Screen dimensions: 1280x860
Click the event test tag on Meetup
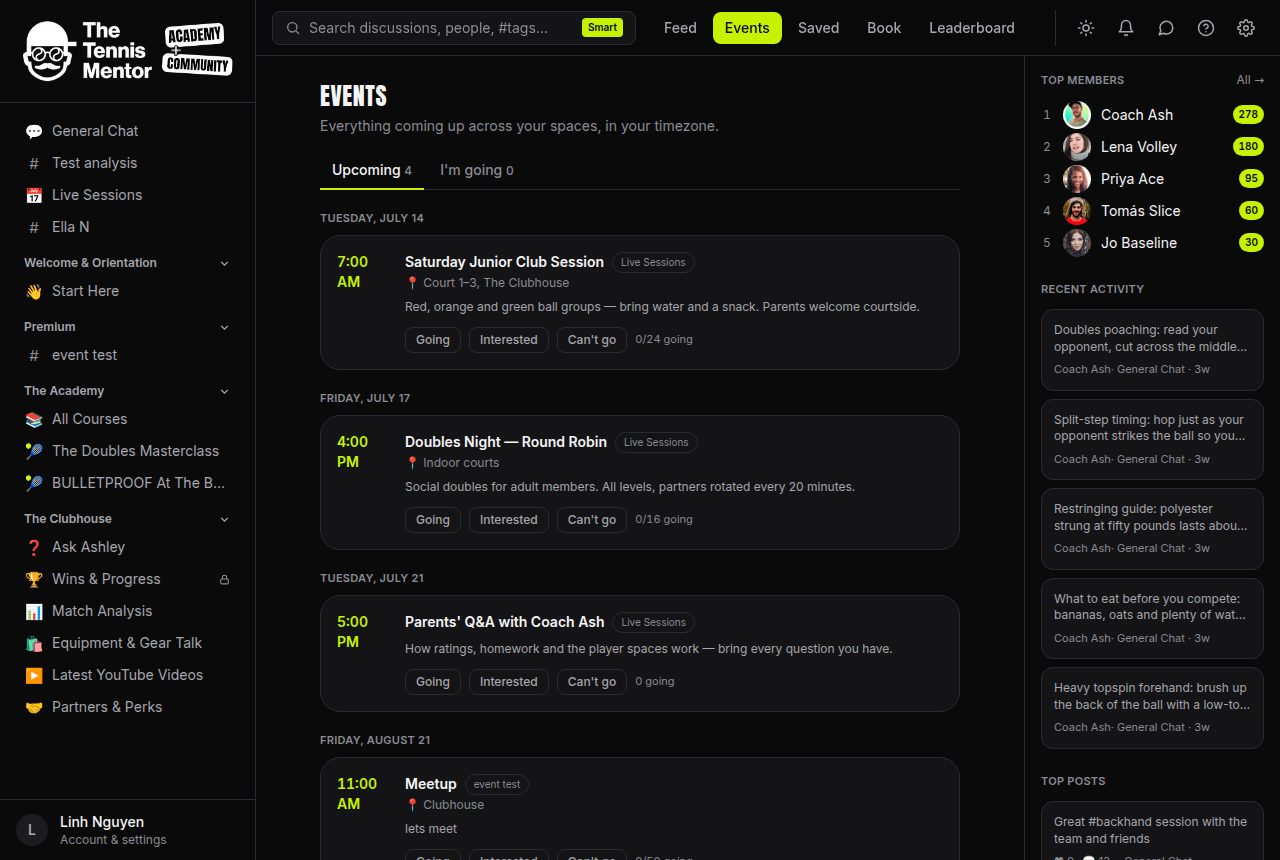(x=497, y=784)
